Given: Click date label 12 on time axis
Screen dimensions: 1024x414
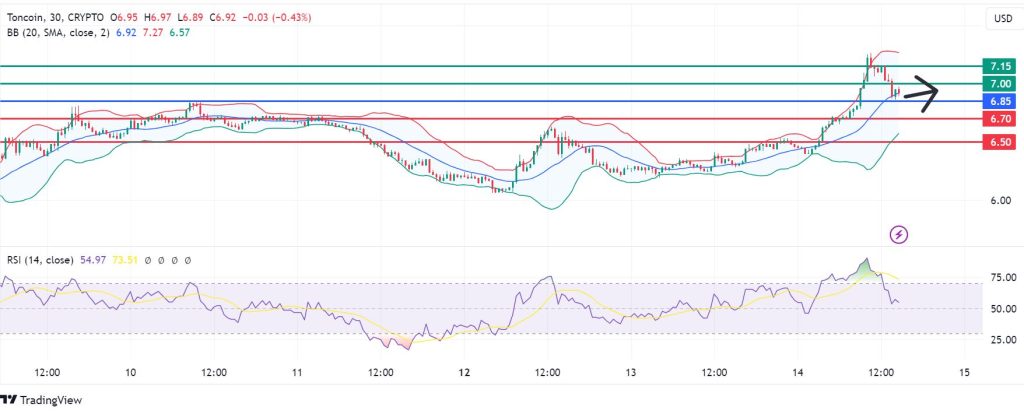Looking at the screenshot, I should point(464,372).
